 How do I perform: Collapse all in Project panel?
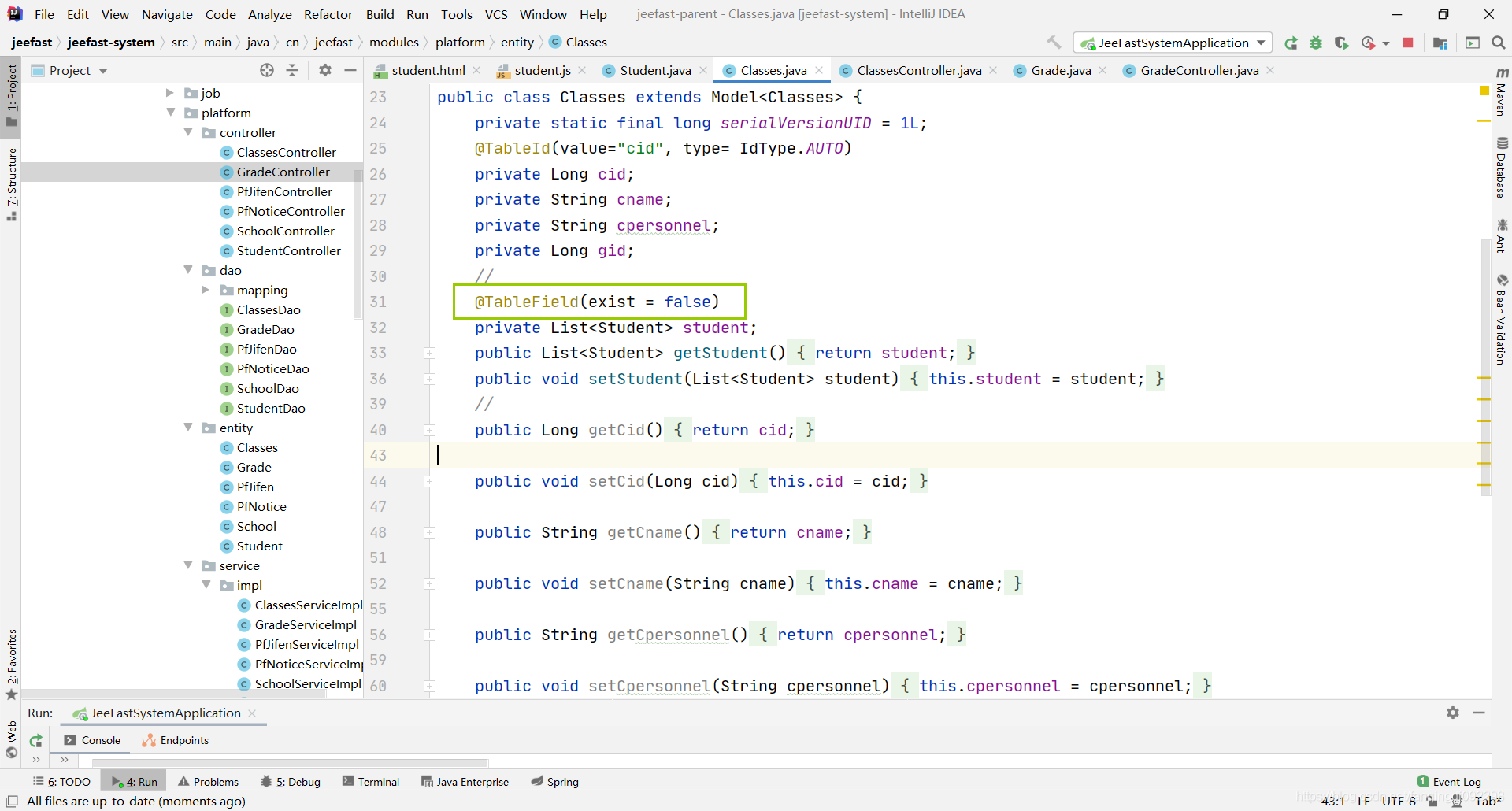point(292,70)
